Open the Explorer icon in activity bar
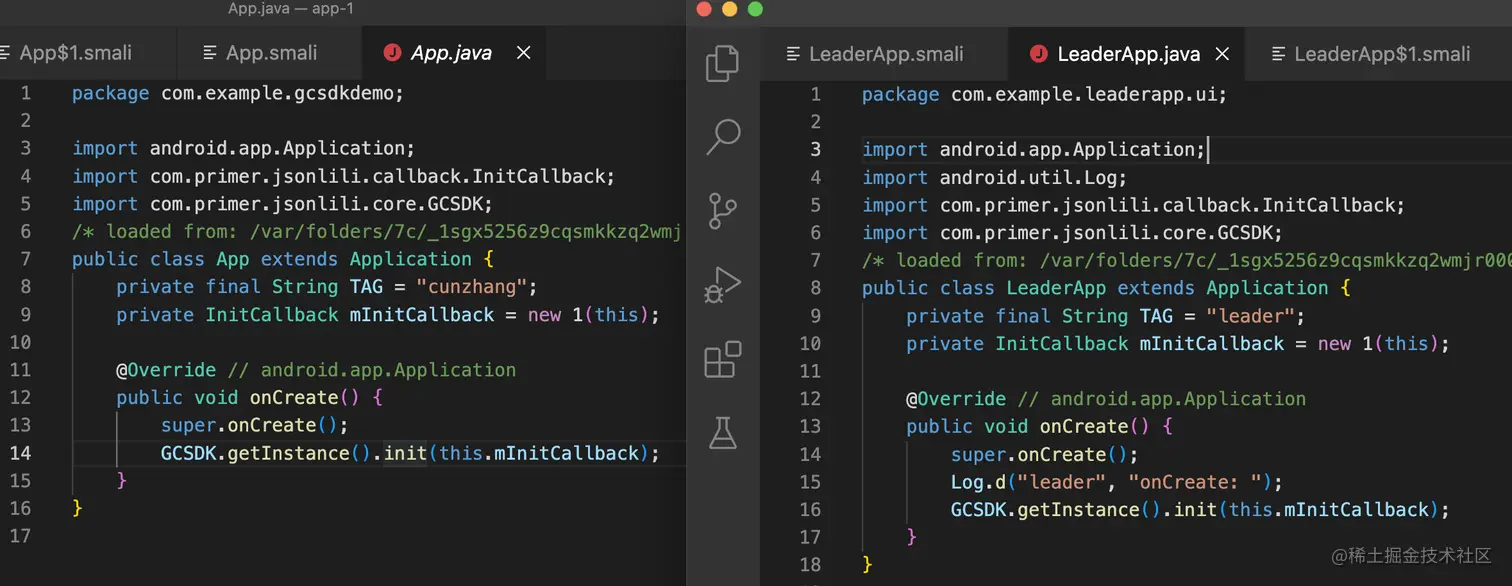 [722, 63]
